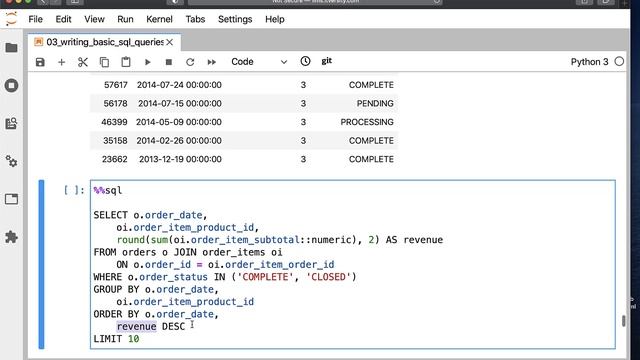
Task: Run the selected cell play icon
Action: coord(147,62)
